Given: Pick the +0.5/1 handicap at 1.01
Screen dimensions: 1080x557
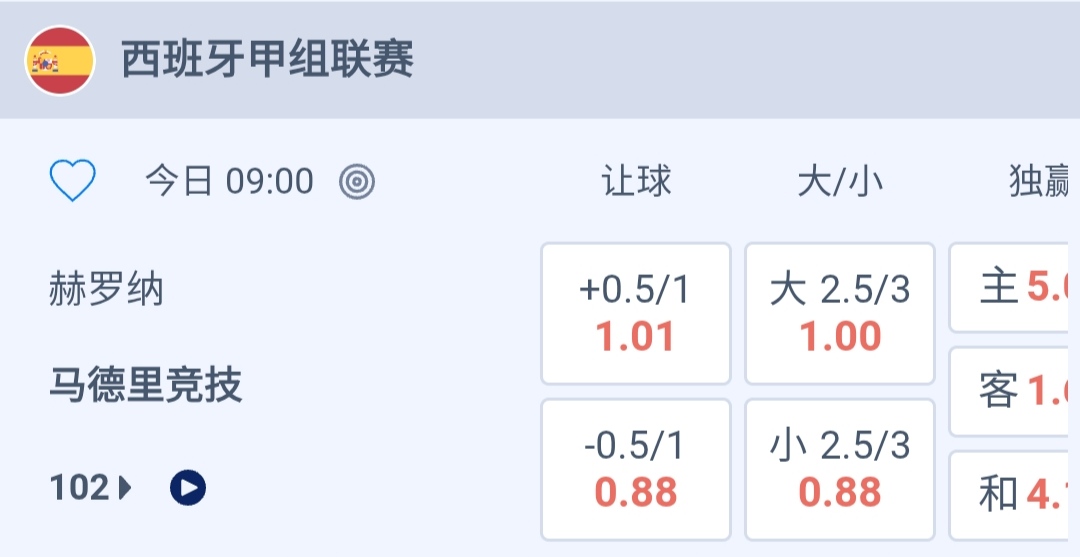Looking at the screenshot, I should (x=636, y=313).
